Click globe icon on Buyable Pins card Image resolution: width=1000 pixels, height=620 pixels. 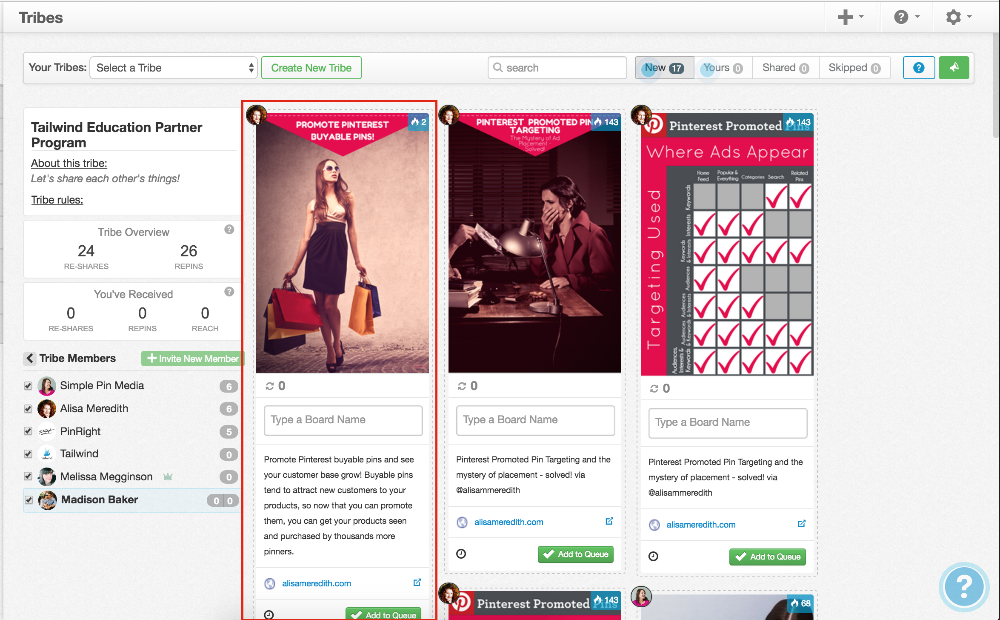click(x=270, y=584)
